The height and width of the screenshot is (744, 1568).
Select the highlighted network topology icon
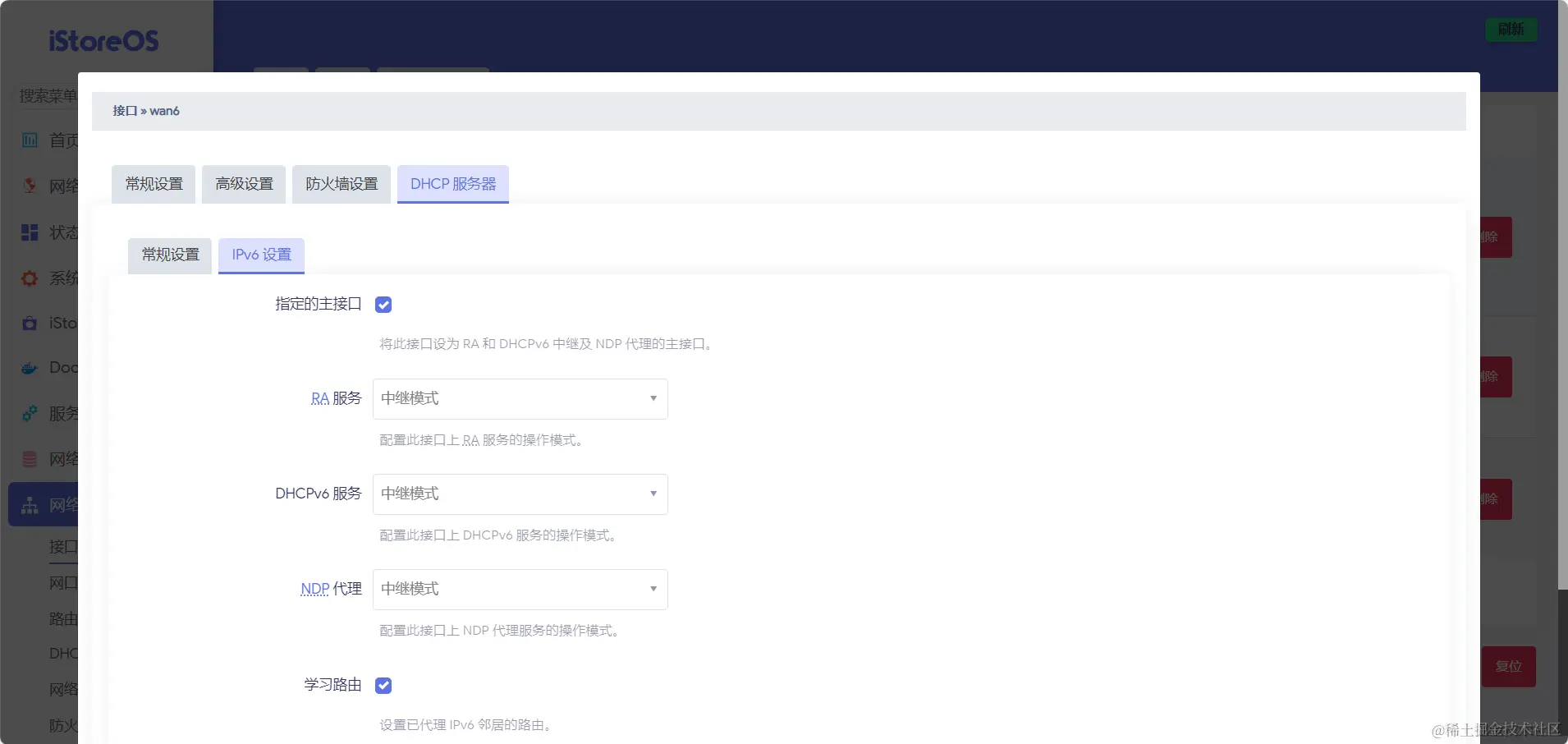pos(30,505)
